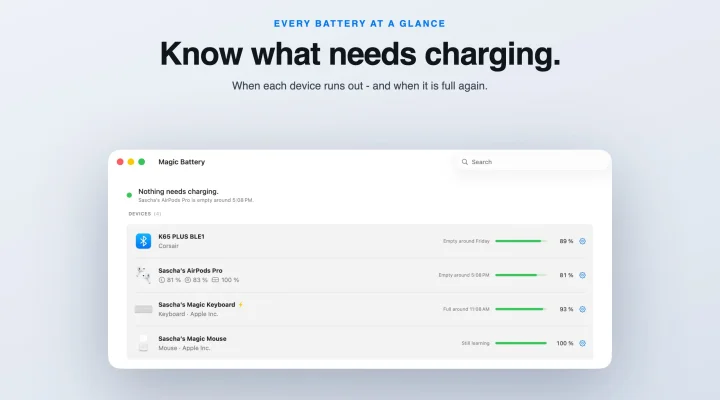Click the green status dot beside Nothing needs charging
The height and width of the screenshot is (400, 720).
[129, 195]
